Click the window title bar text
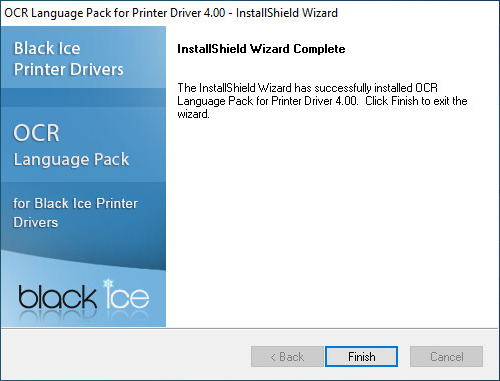The width and height of the screenshot is (500, 381). [x=171, y=13]
